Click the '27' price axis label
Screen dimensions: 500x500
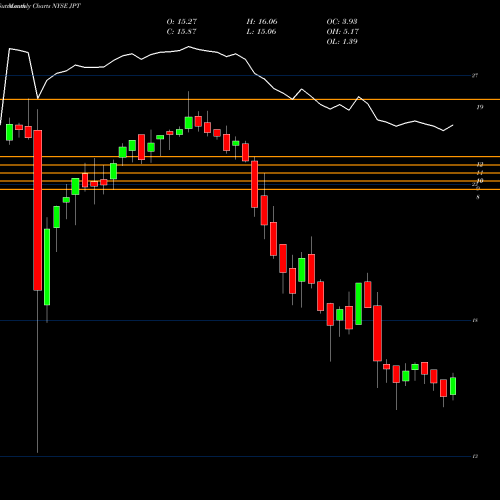(x=475, y=76)
